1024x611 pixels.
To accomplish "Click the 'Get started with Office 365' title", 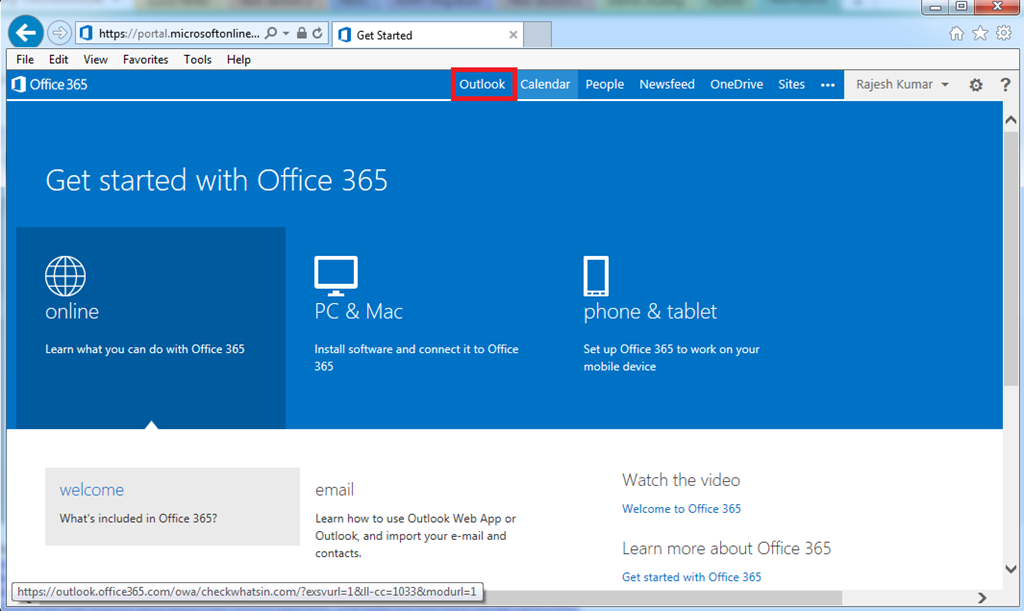I will pyautogui.click(x=216, y=180).
